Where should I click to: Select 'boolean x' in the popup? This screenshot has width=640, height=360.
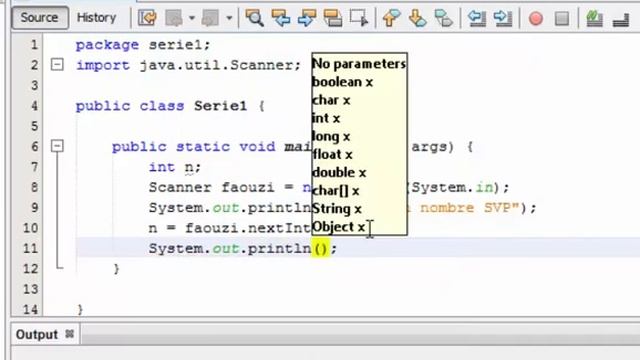(342, 82)
